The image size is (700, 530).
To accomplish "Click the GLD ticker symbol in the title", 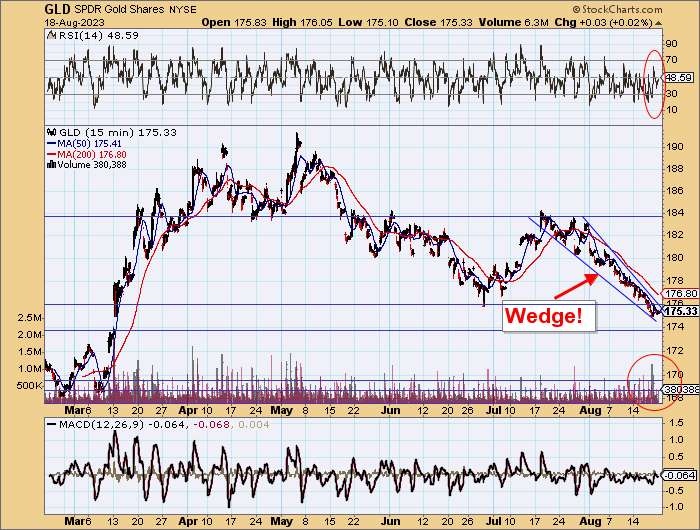I will [x=57, y=9].
